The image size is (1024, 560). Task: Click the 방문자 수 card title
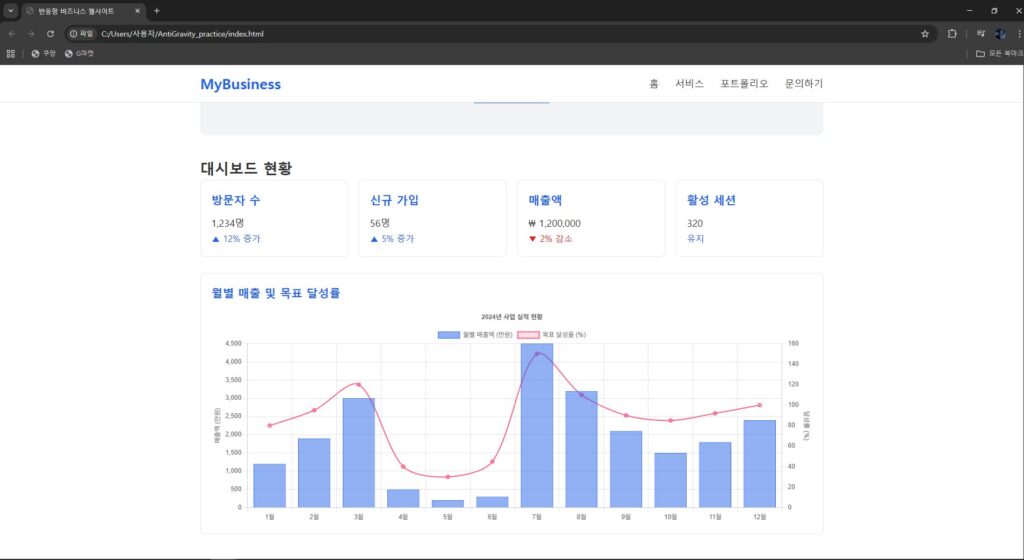pos(236,200)
